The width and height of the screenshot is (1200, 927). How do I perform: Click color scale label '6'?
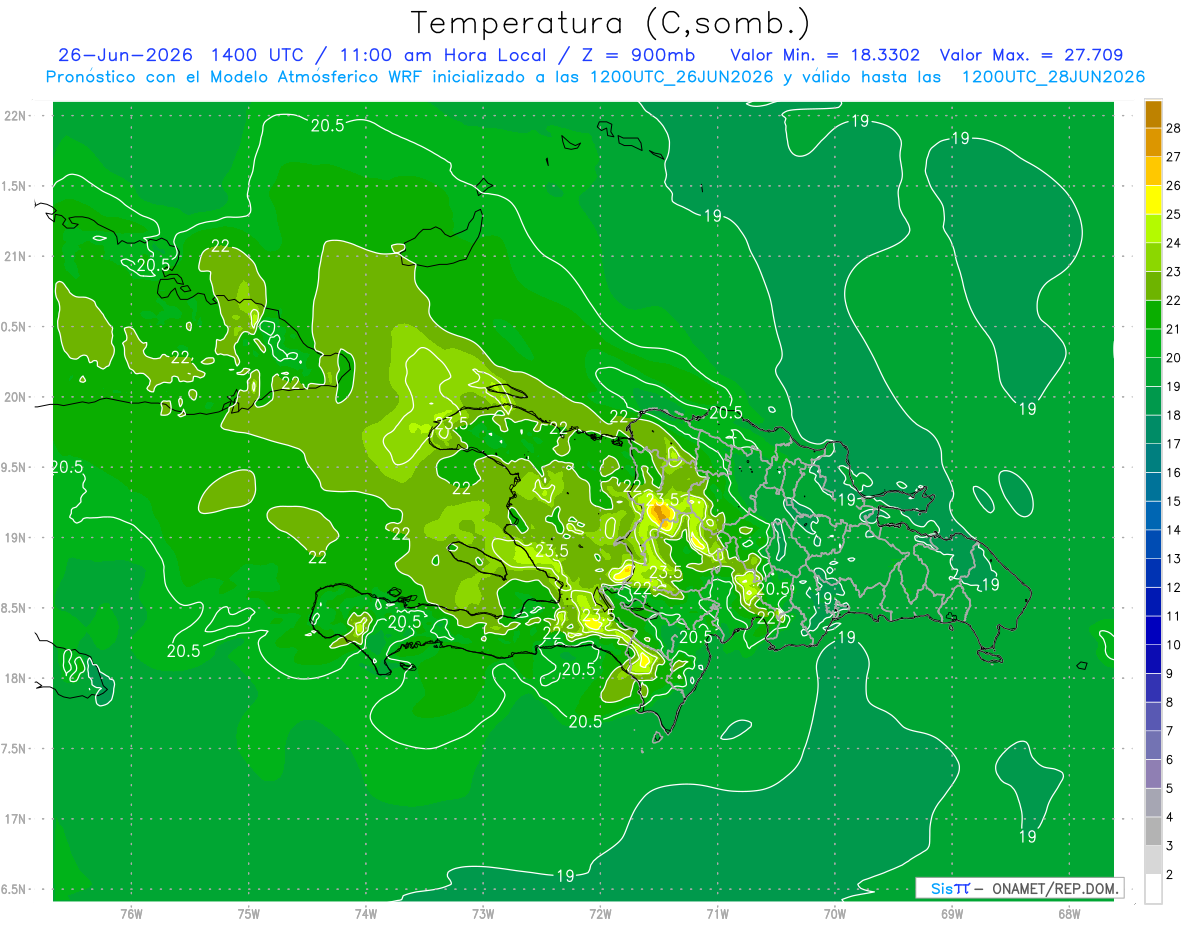coord(1170,760)
